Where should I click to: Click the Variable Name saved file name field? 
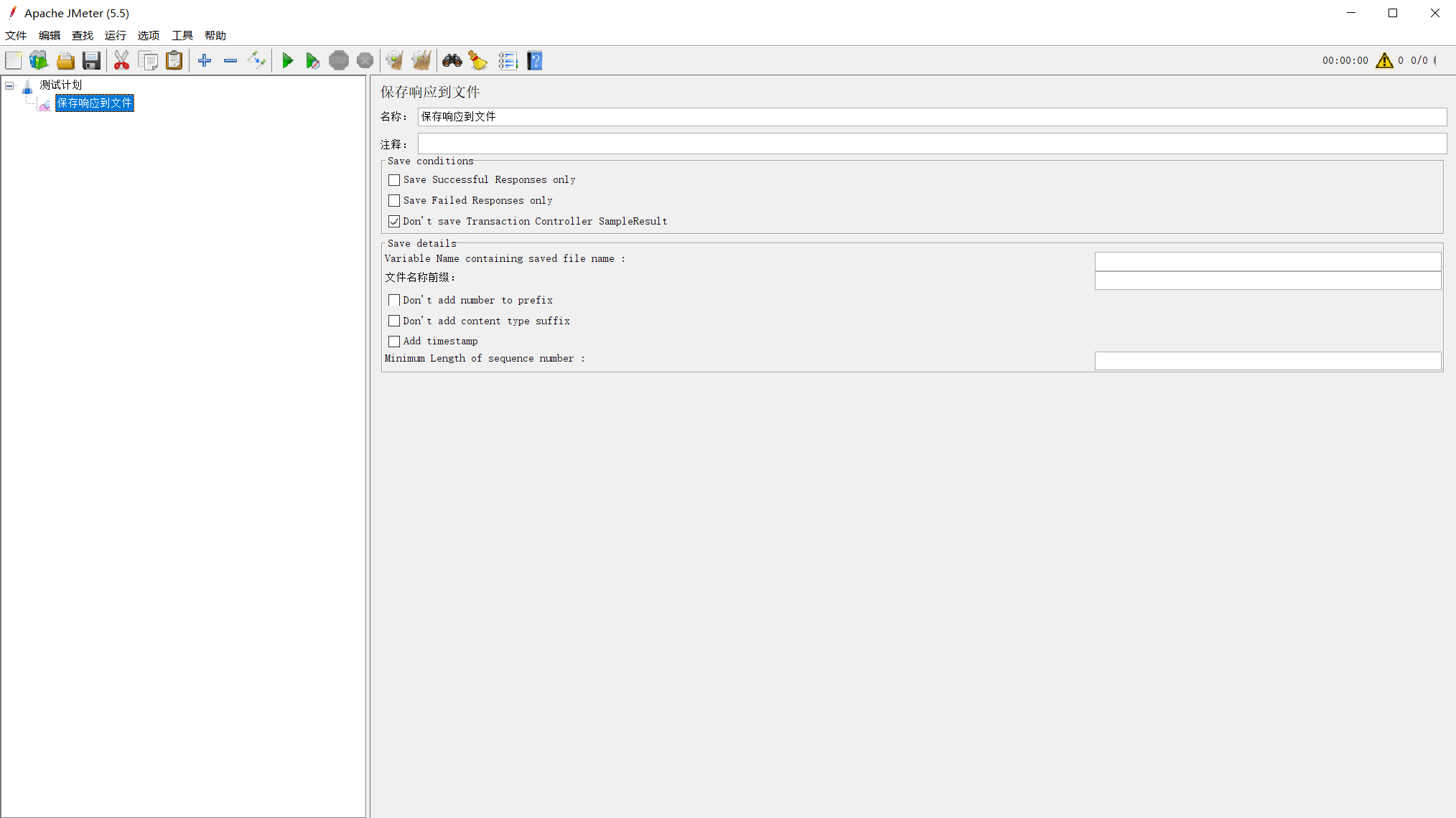(1267, 261)
